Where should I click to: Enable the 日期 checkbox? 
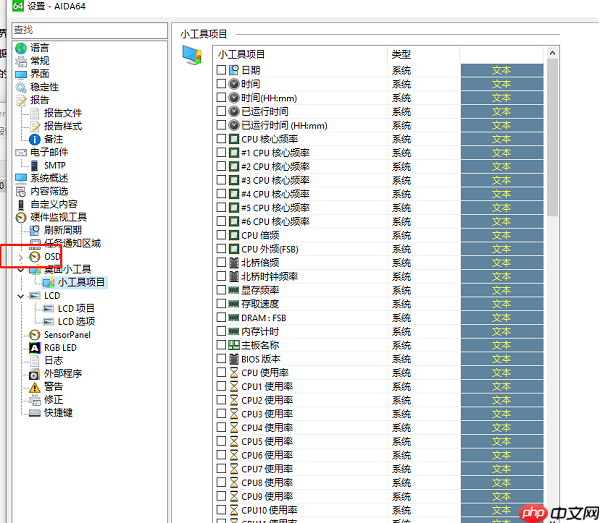[x=221, y=70]
